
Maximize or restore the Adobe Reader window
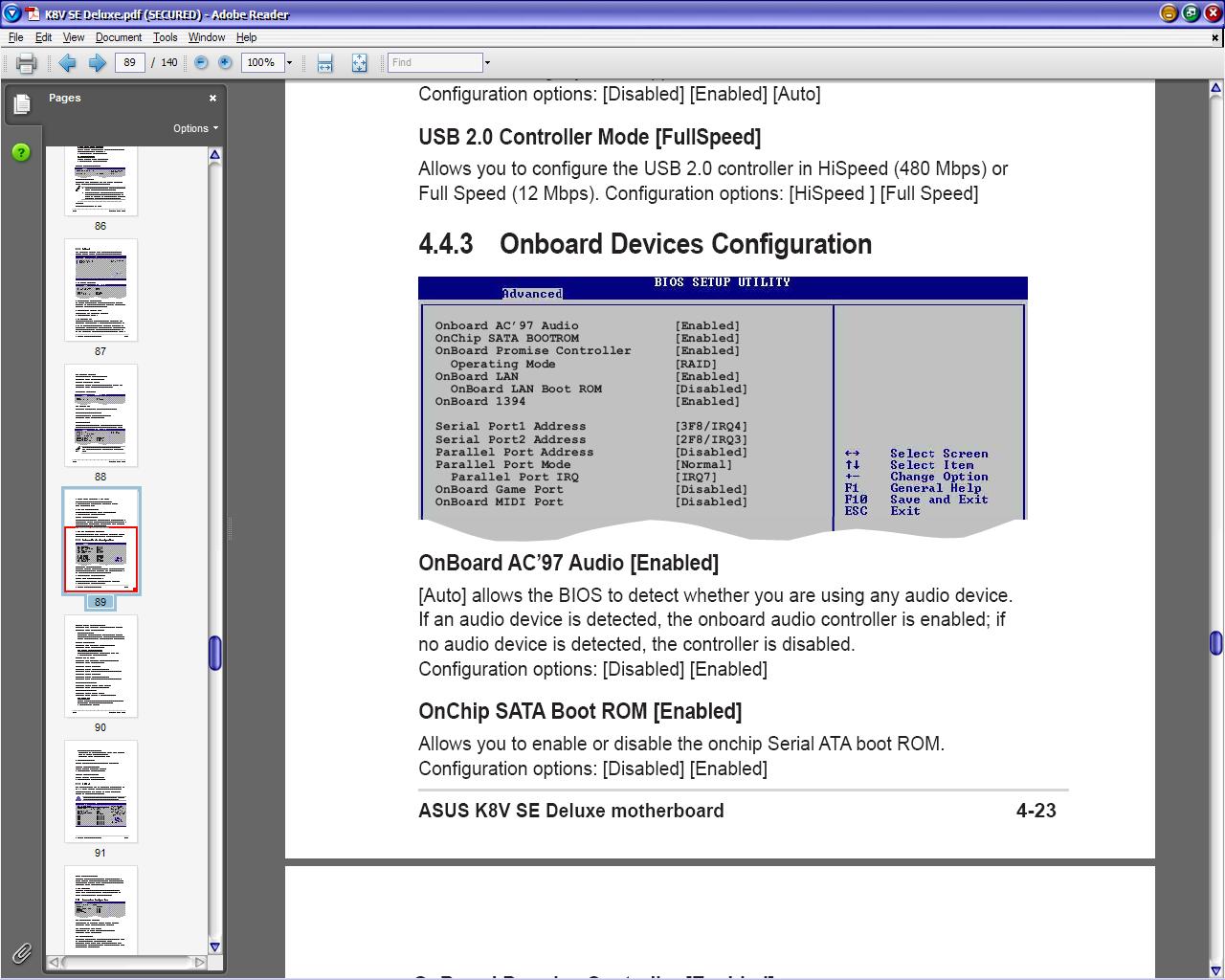[1191, 13]
